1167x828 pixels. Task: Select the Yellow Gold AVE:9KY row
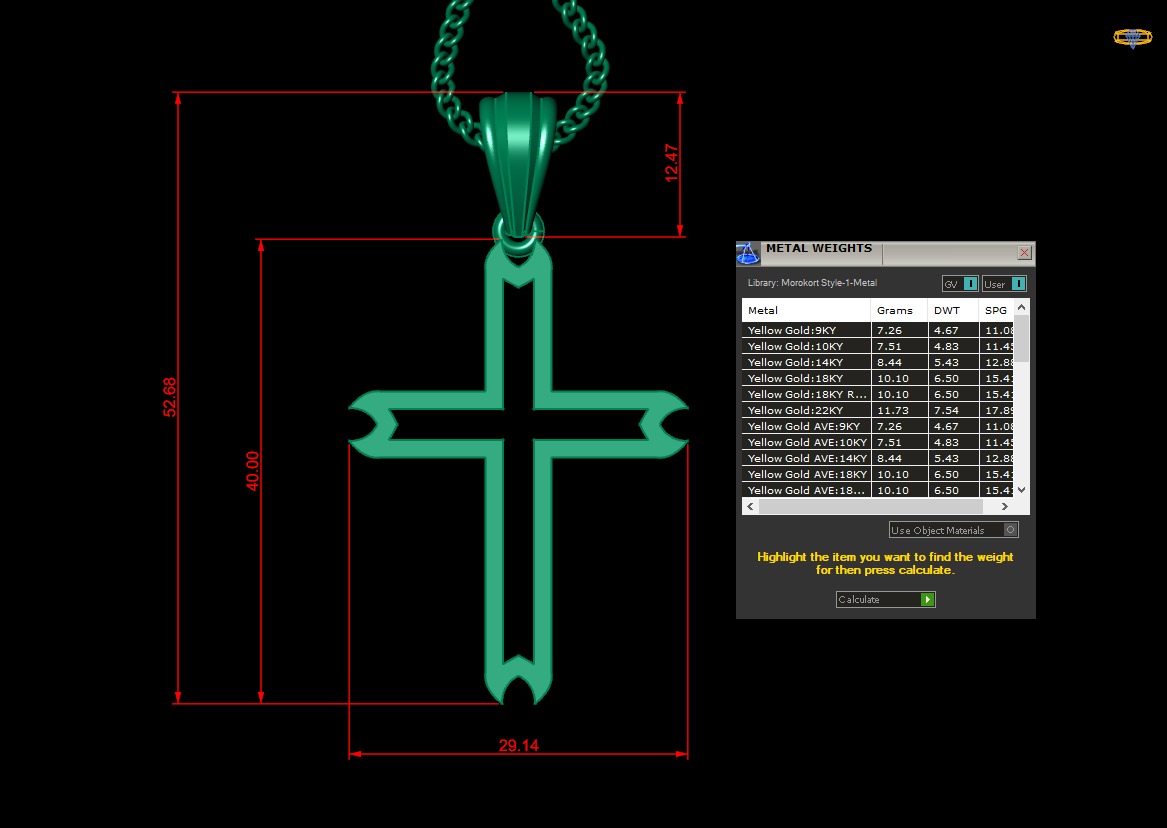(878, 426)
